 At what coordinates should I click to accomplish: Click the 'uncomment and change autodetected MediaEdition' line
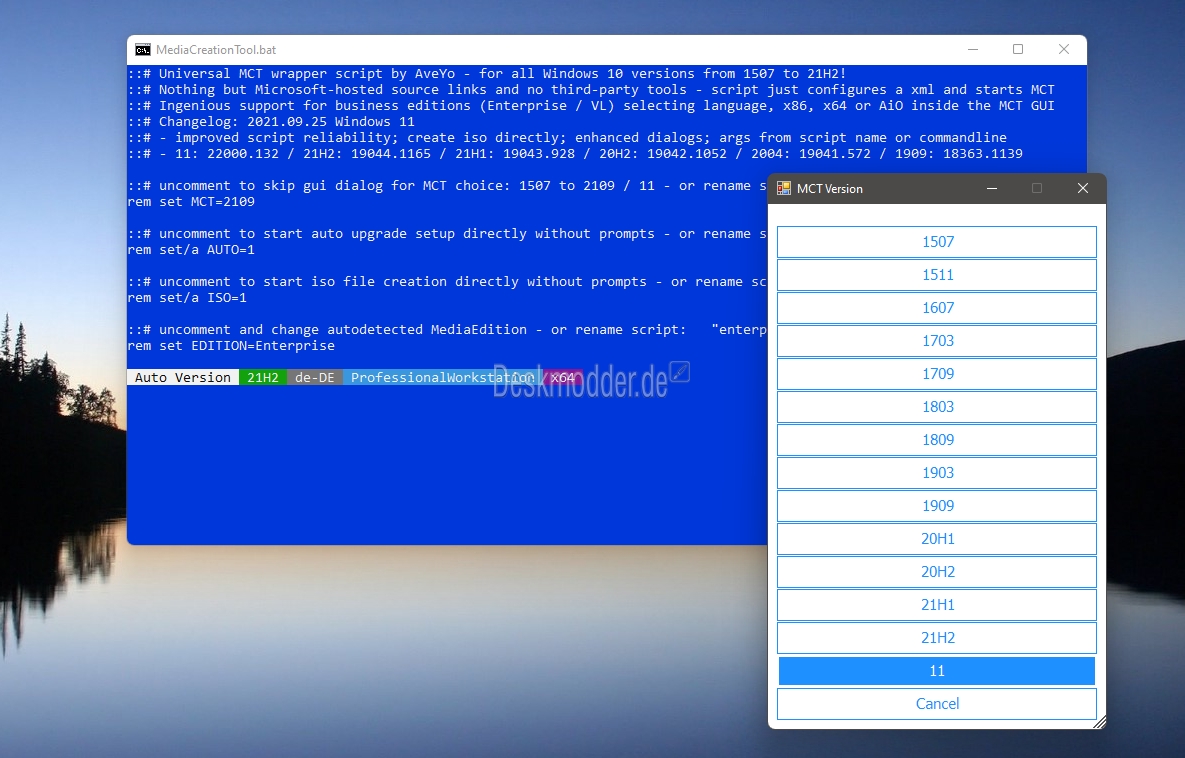(447, 329)
